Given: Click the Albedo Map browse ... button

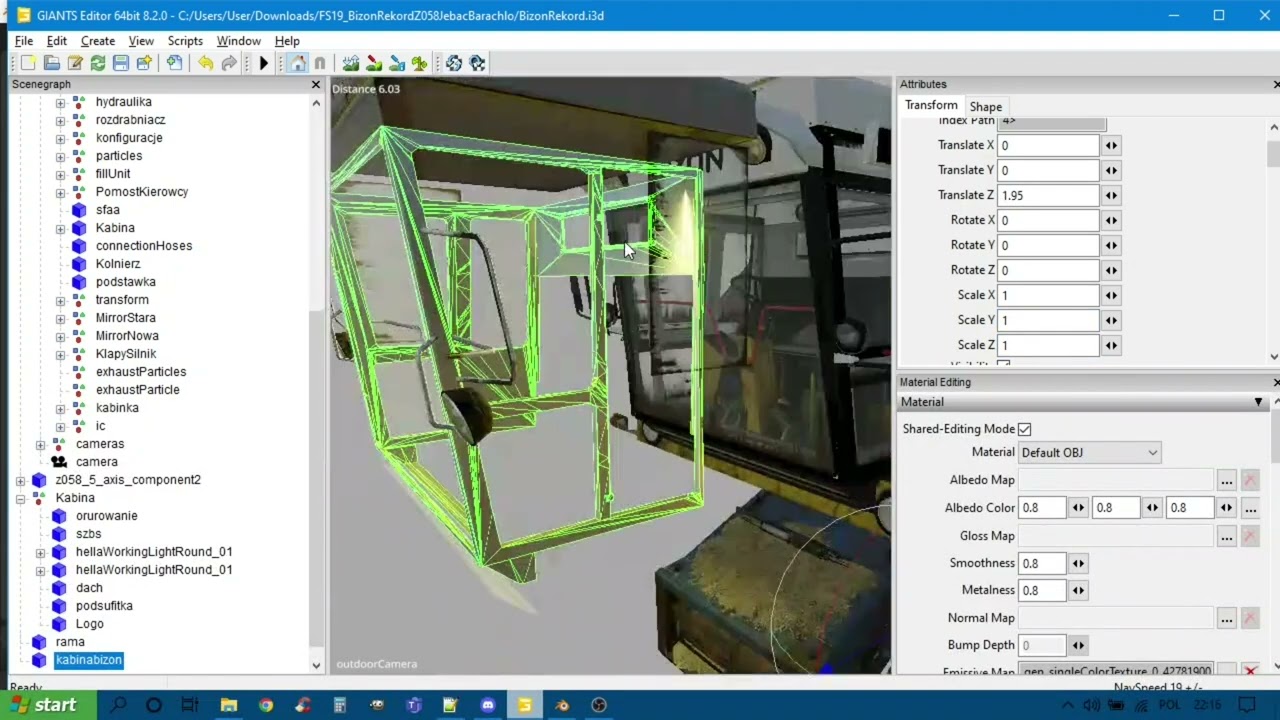Looking at the screenshot, I should (1226, 480).
